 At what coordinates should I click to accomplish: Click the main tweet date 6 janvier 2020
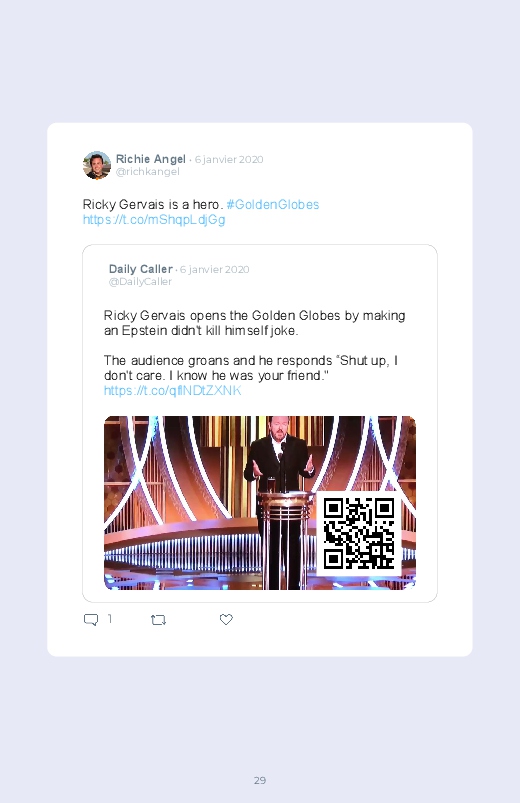(x=229, y=159)
